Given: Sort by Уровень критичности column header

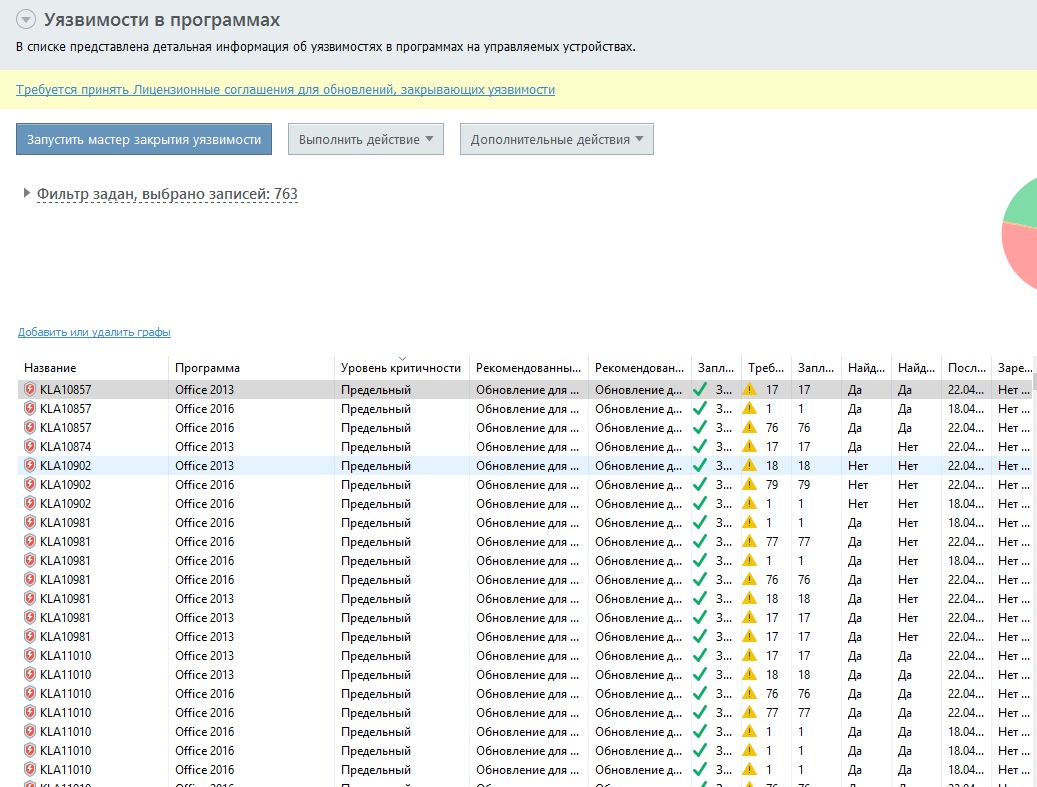Looking at the screenshot, I should 401,368.
